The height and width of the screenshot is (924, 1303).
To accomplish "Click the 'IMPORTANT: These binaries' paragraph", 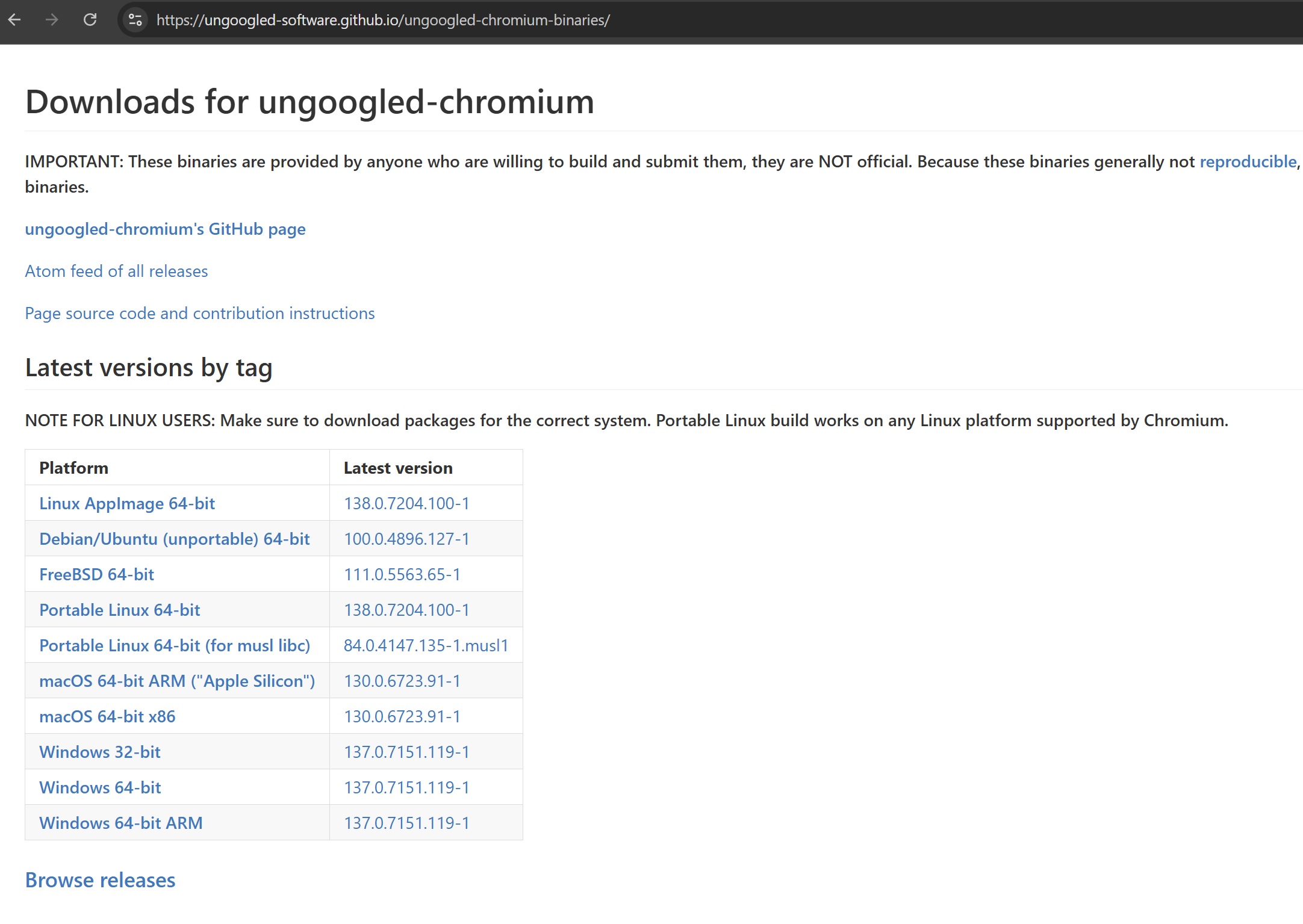I will [x=662, y=174].
